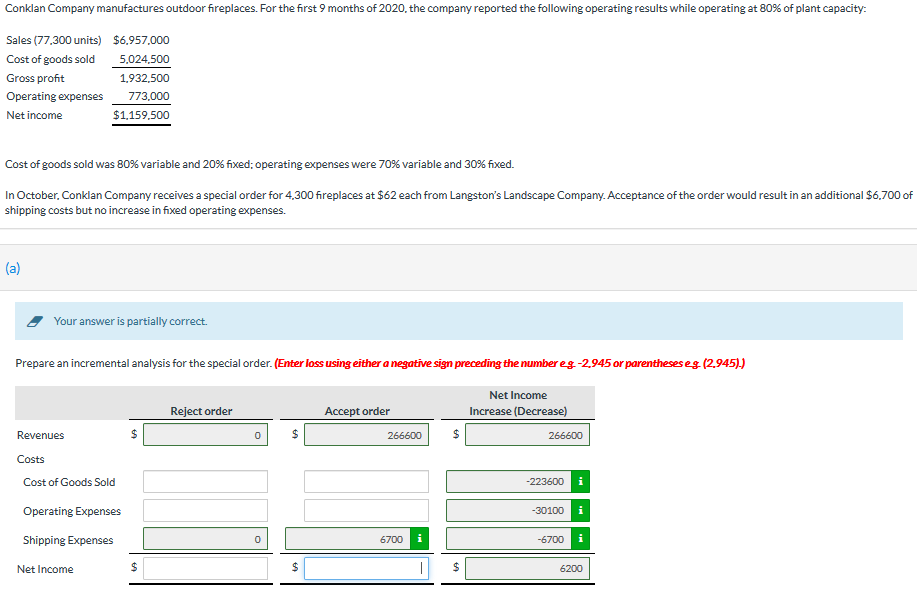Click info icon next to -223600 value
This screenshot has height=601, width=917.
pyautogui.click(x=580, y=481)
